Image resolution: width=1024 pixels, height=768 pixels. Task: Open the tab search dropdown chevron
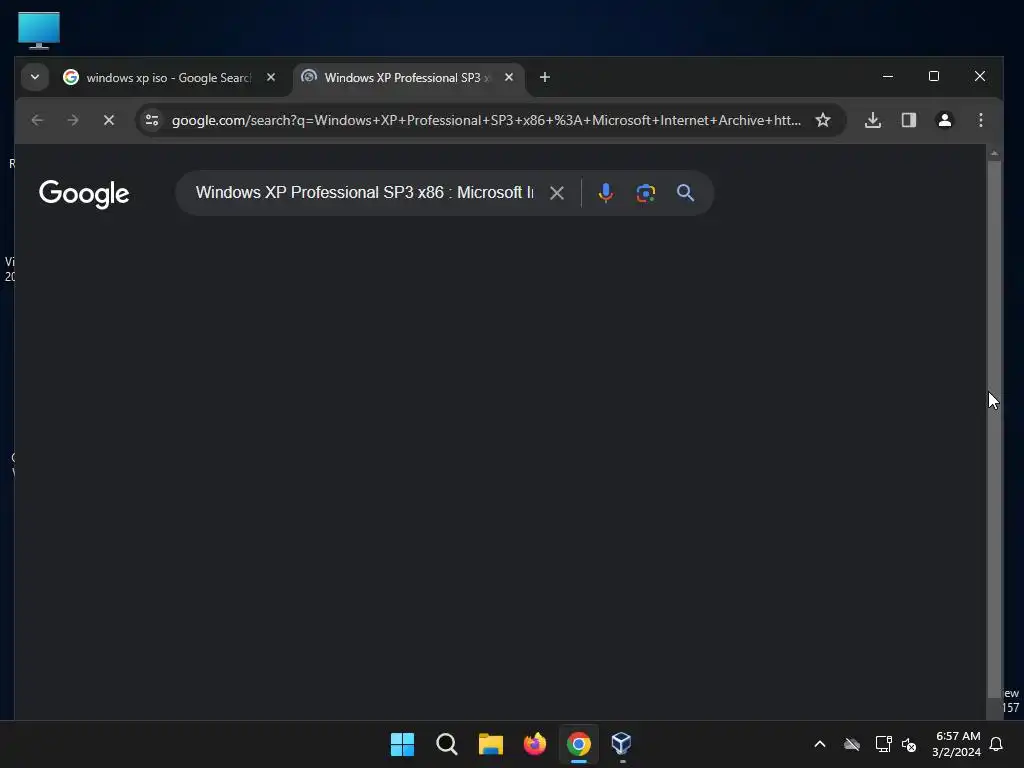tap(35, 77)
